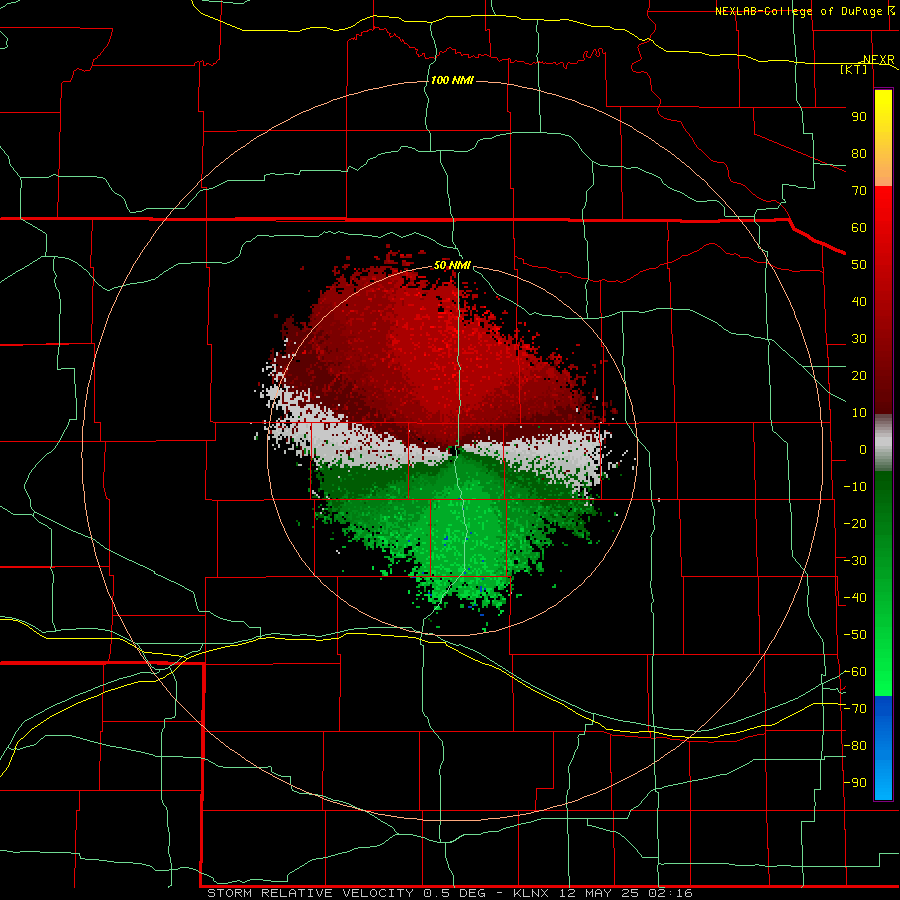
Task: Click the positive 30 scale label
Action: [859, 339]
